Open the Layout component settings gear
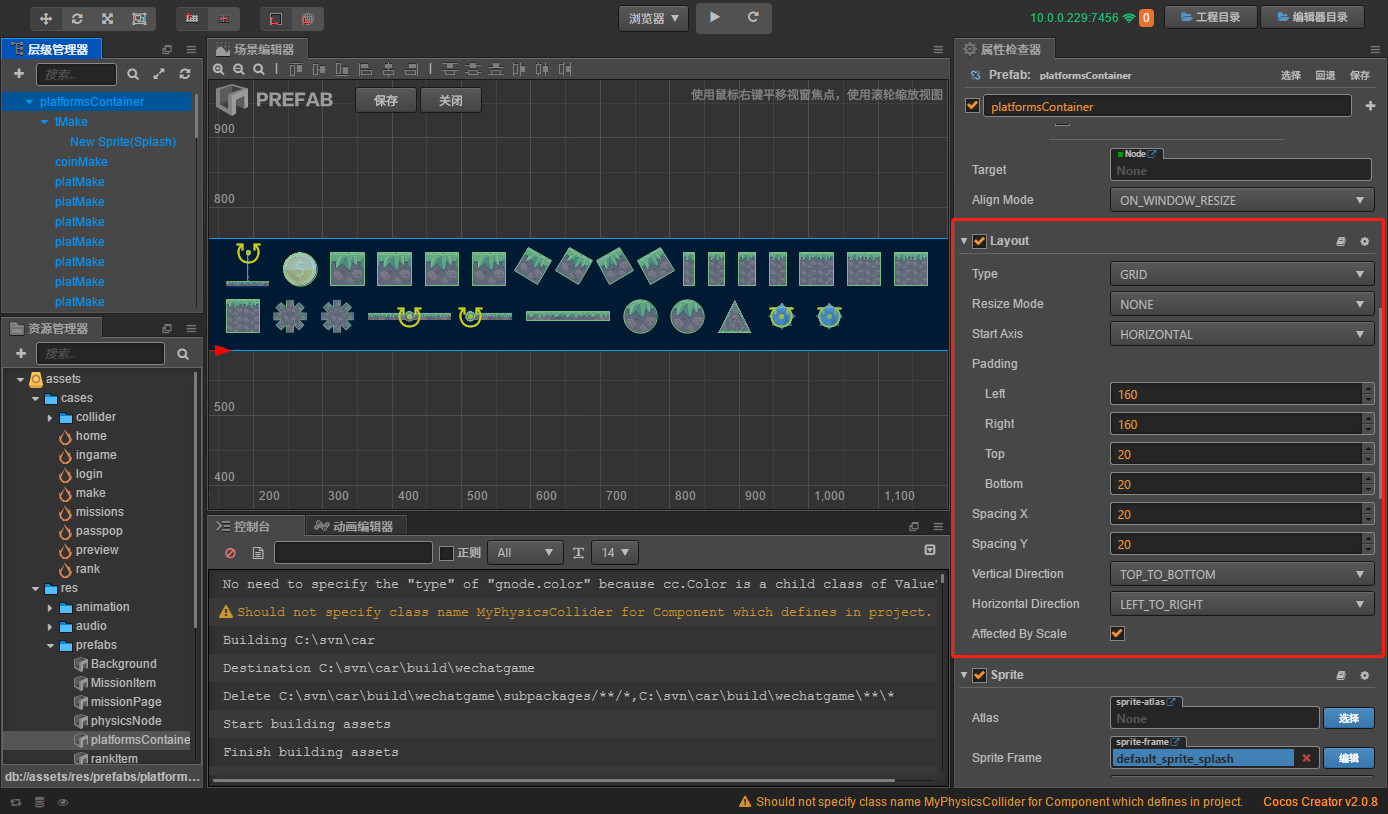The image size is (1388, 814). coord(1364,241)
